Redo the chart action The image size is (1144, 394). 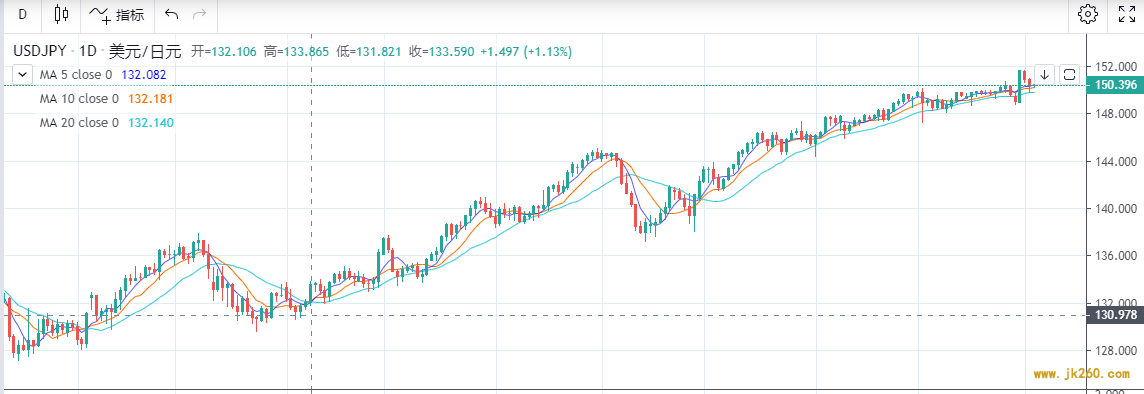click(x=198, y=14)
